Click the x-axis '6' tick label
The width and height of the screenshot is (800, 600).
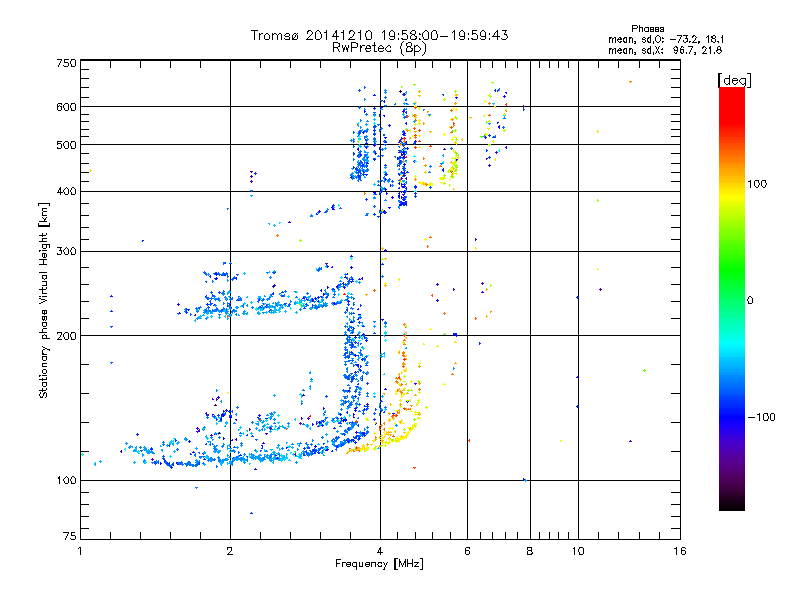click(x=467, y=551)
